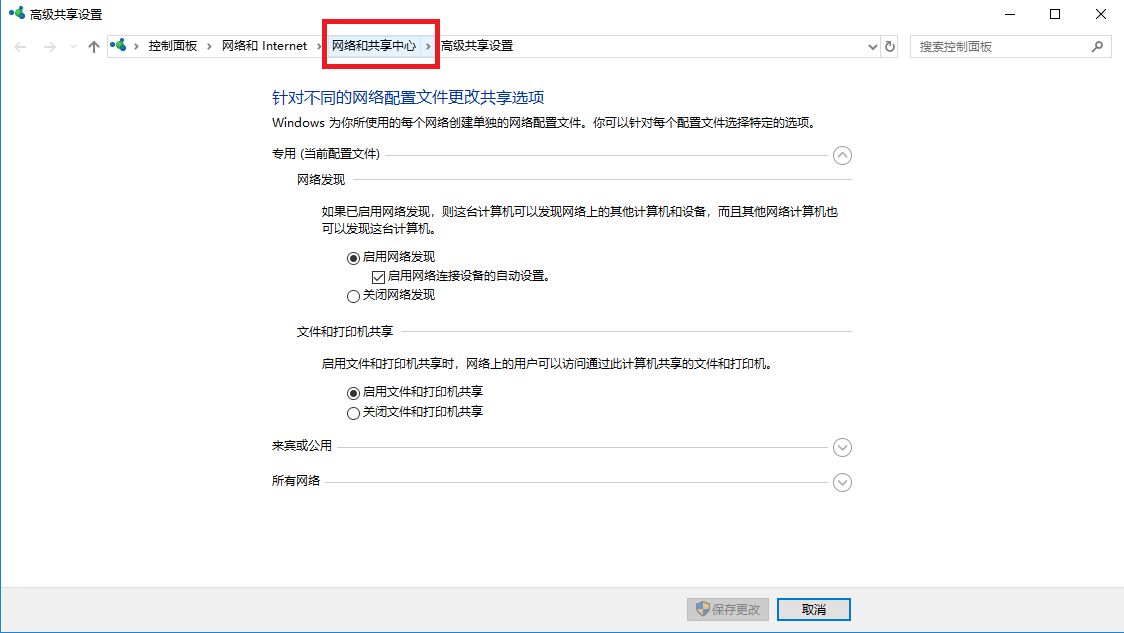Collapse the 专用 profile section
This screenshot has height=633, width=1124.
click(842, 156)
